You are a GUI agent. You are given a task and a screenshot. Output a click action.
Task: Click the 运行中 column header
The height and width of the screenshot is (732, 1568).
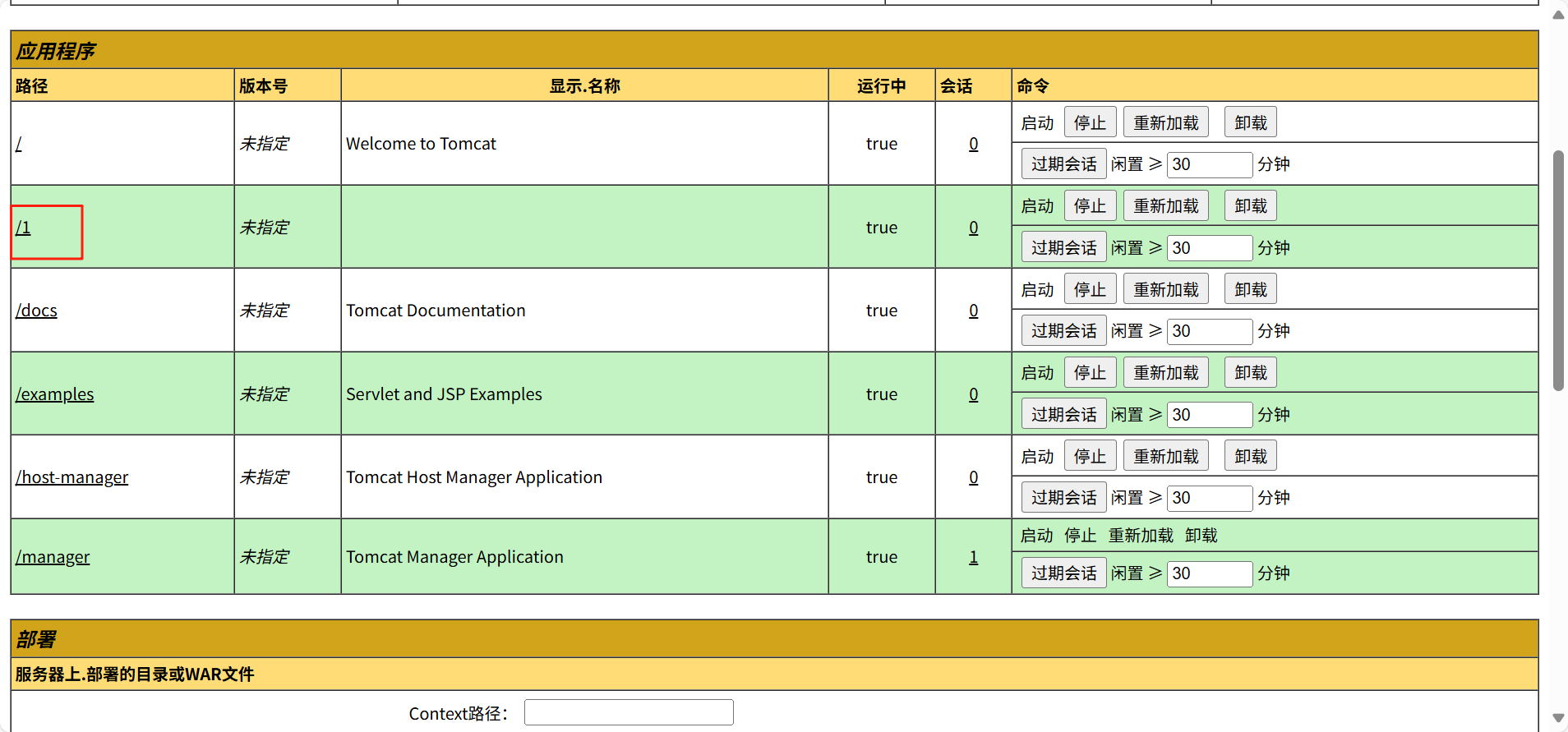point(881,85)
